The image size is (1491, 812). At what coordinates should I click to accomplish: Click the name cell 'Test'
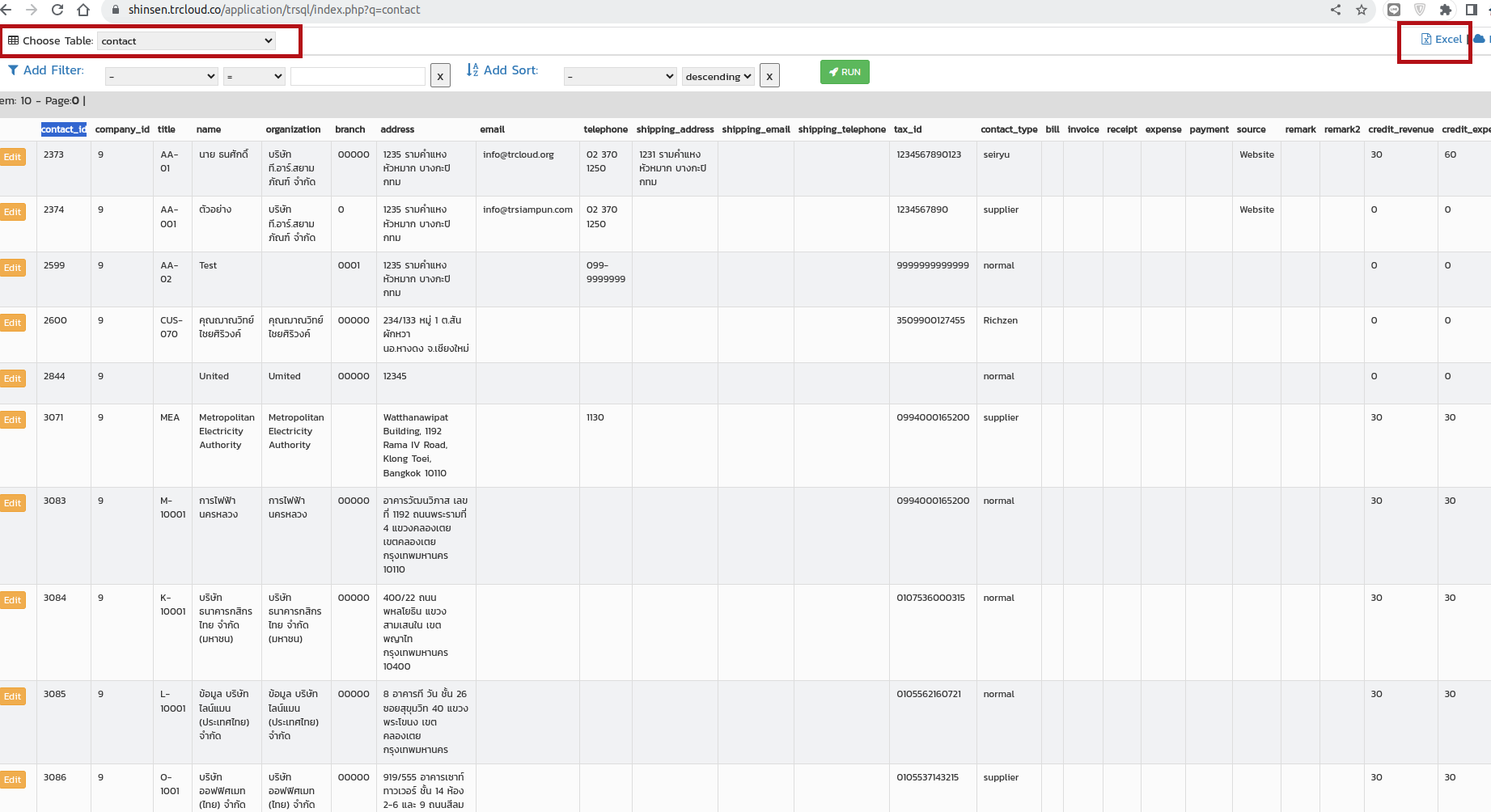coord(208,265)
